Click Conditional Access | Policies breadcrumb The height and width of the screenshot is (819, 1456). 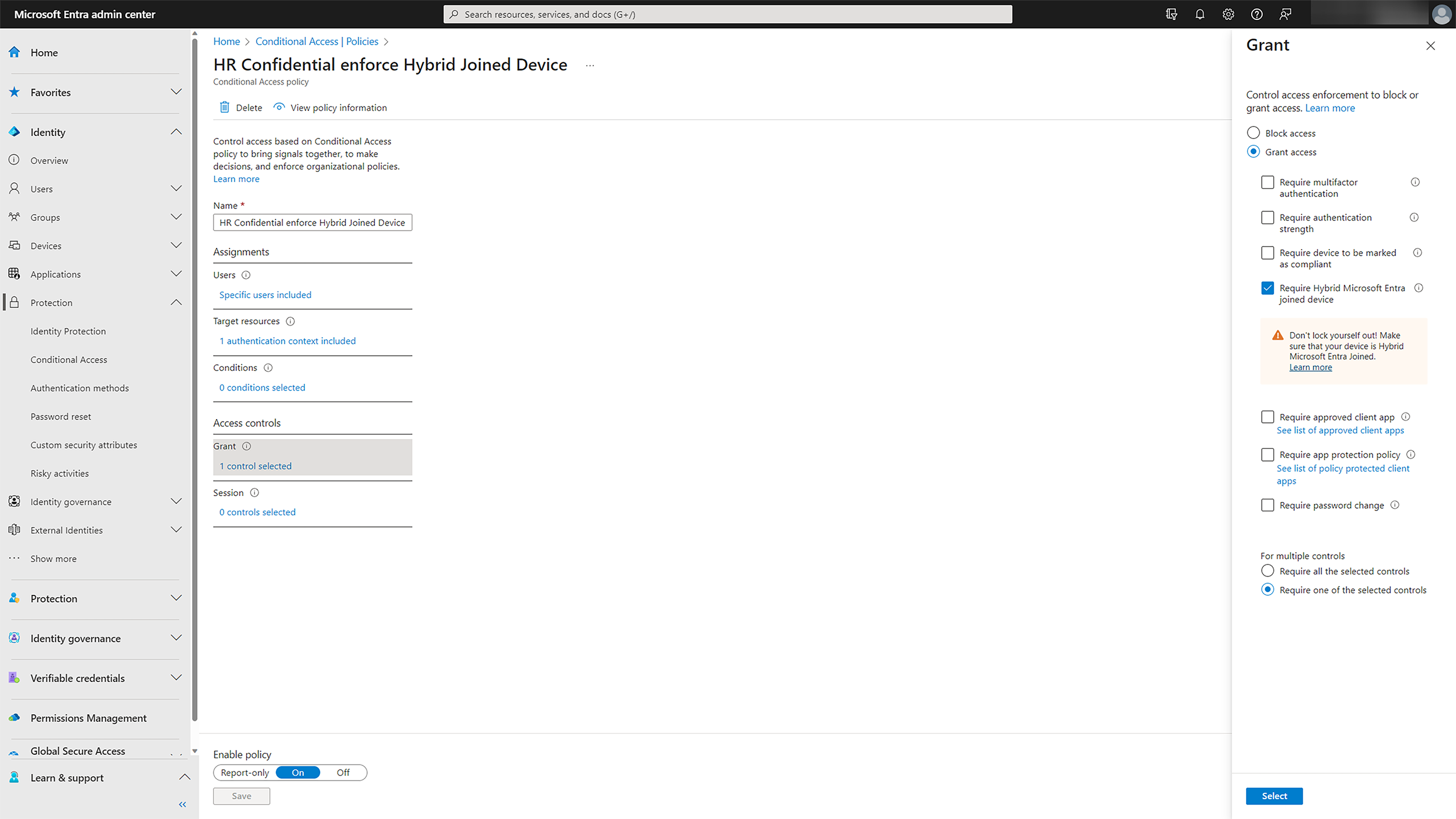[317, 42]
